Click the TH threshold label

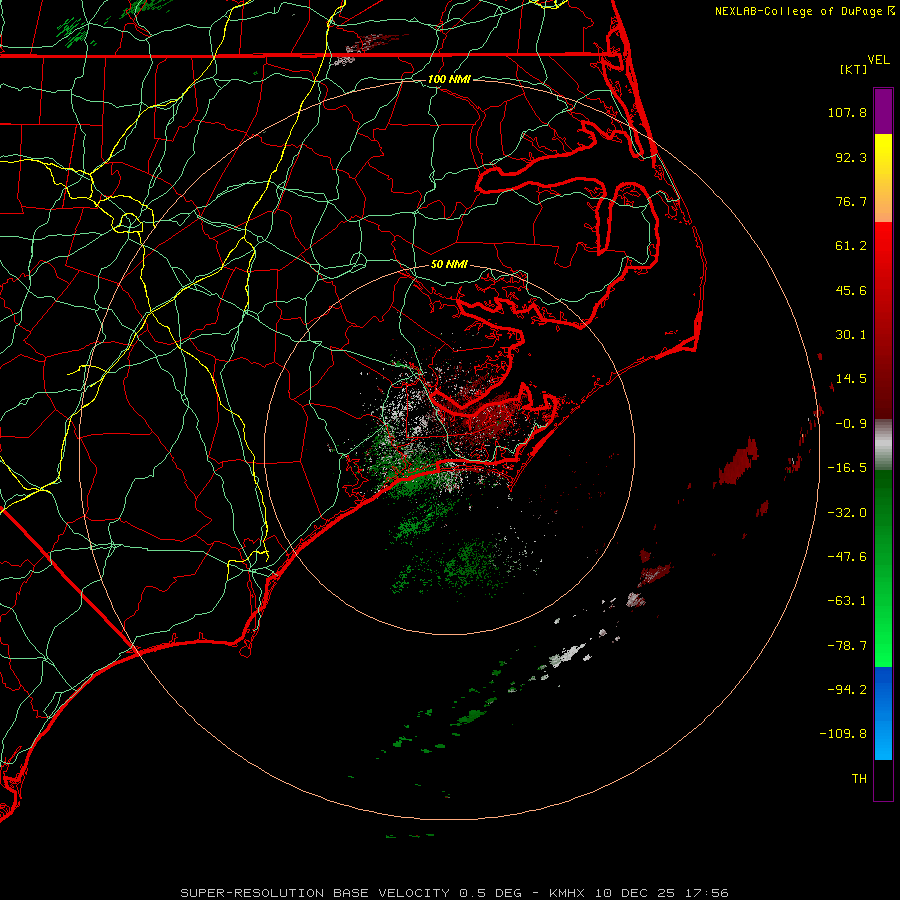(859, 778)
